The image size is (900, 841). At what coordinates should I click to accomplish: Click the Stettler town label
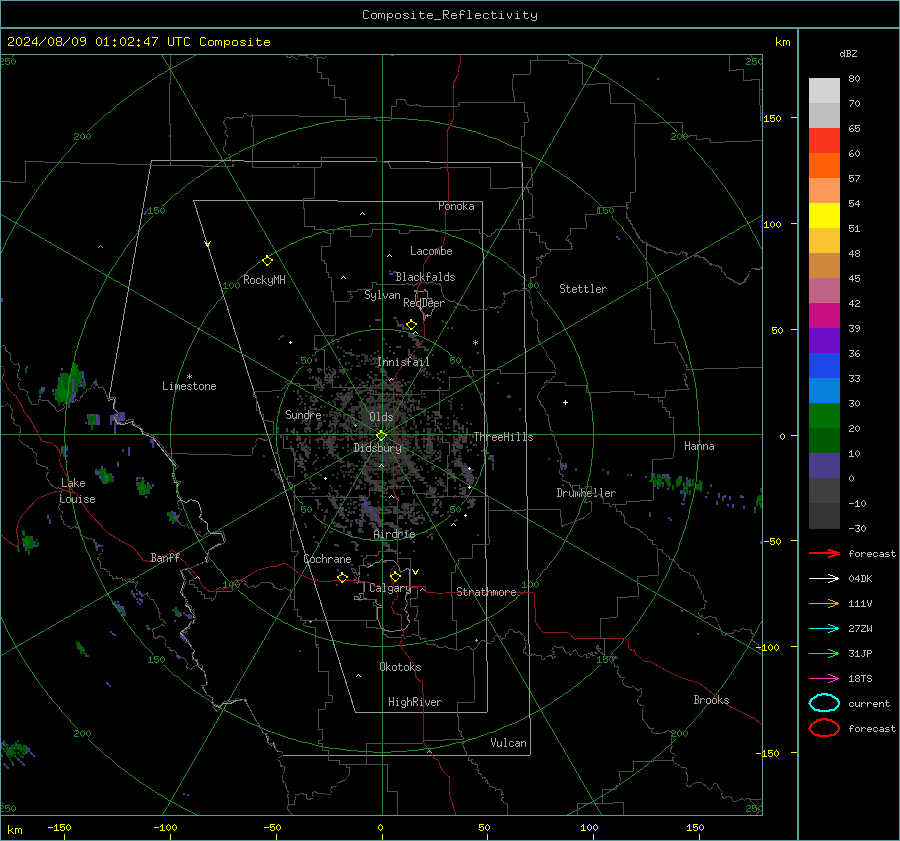[x=583, y=289]
